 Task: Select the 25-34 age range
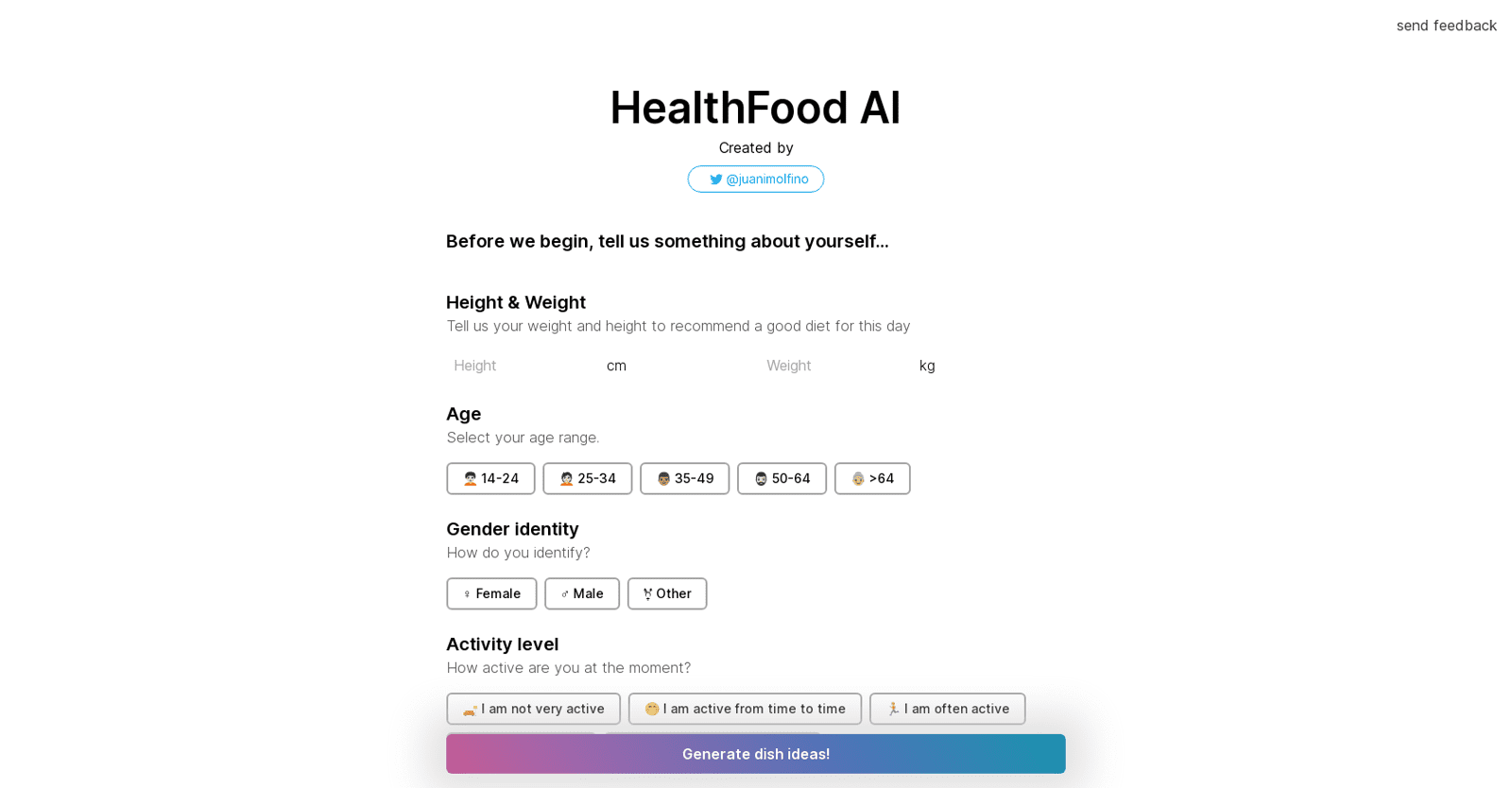coord(587,478)
